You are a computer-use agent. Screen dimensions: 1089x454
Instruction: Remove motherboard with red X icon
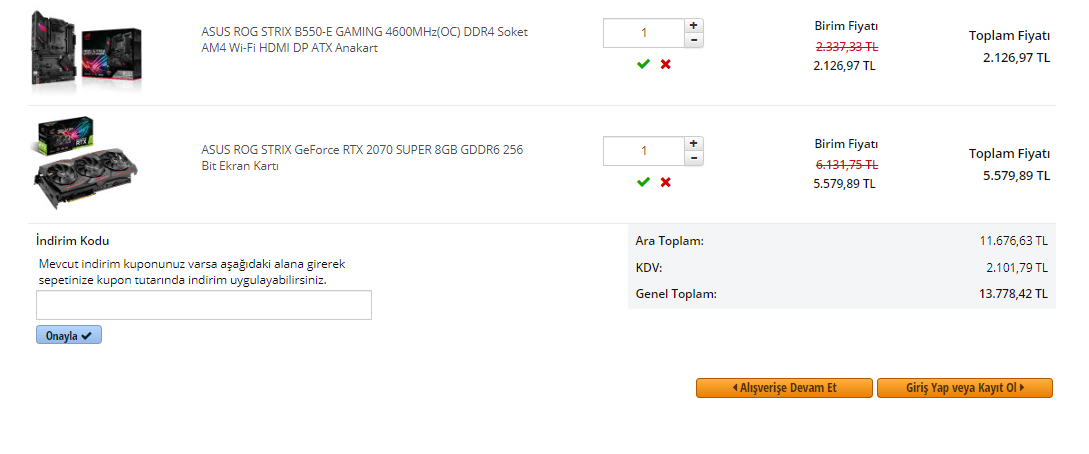point(665,64)
